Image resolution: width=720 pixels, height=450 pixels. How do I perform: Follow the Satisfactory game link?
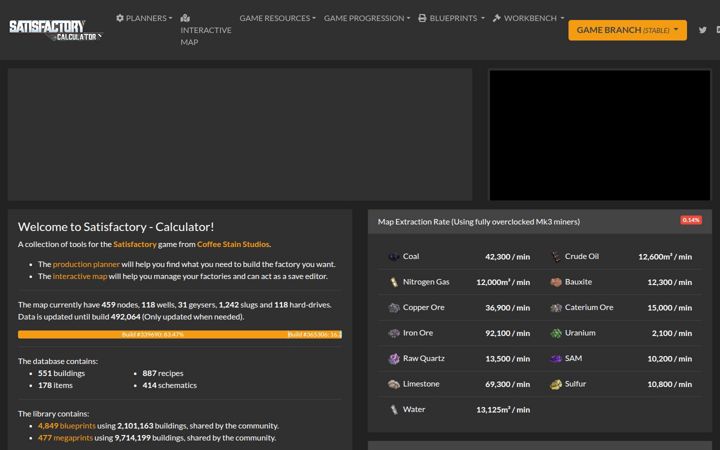[135, 244]
